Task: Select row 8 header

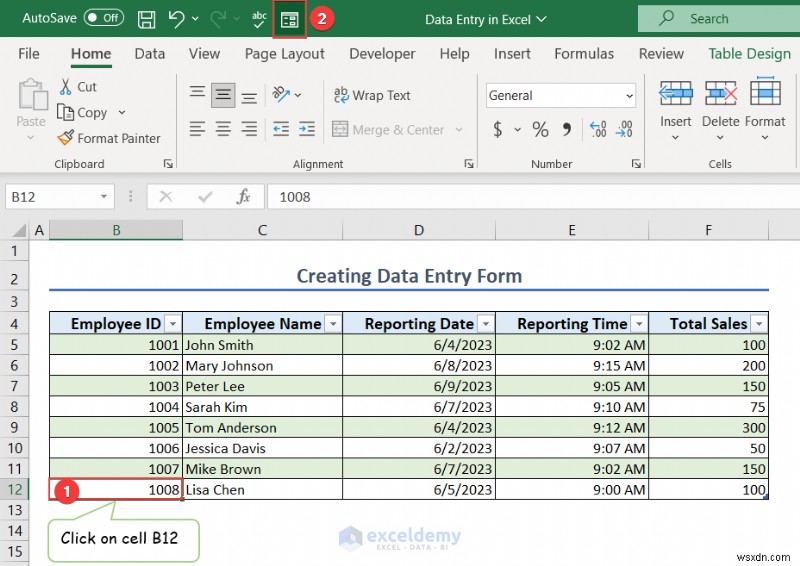Action: click(14, 407)
